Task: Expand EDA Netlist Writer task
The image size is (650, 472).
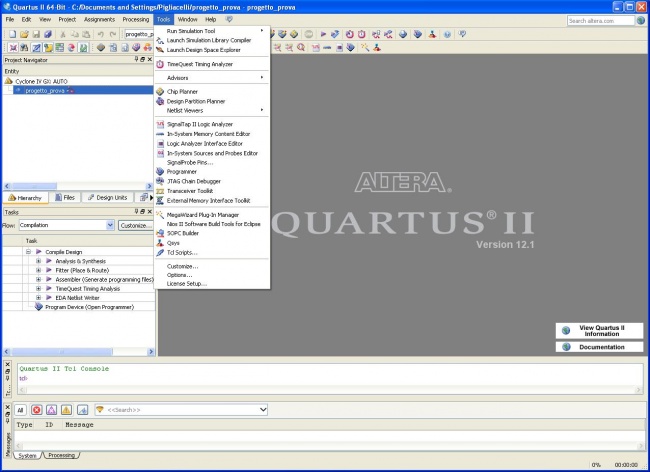Action: 39,298
